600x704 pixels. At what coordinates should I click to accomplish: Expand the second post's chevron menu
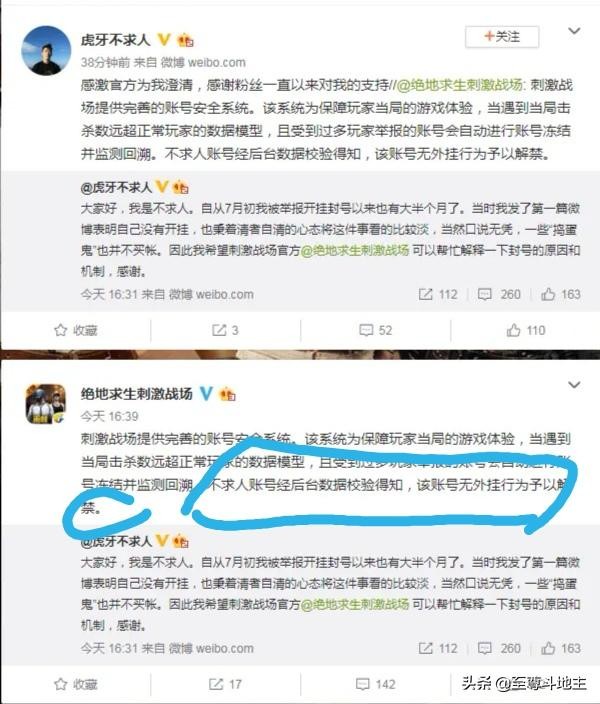tap(574, 385)
